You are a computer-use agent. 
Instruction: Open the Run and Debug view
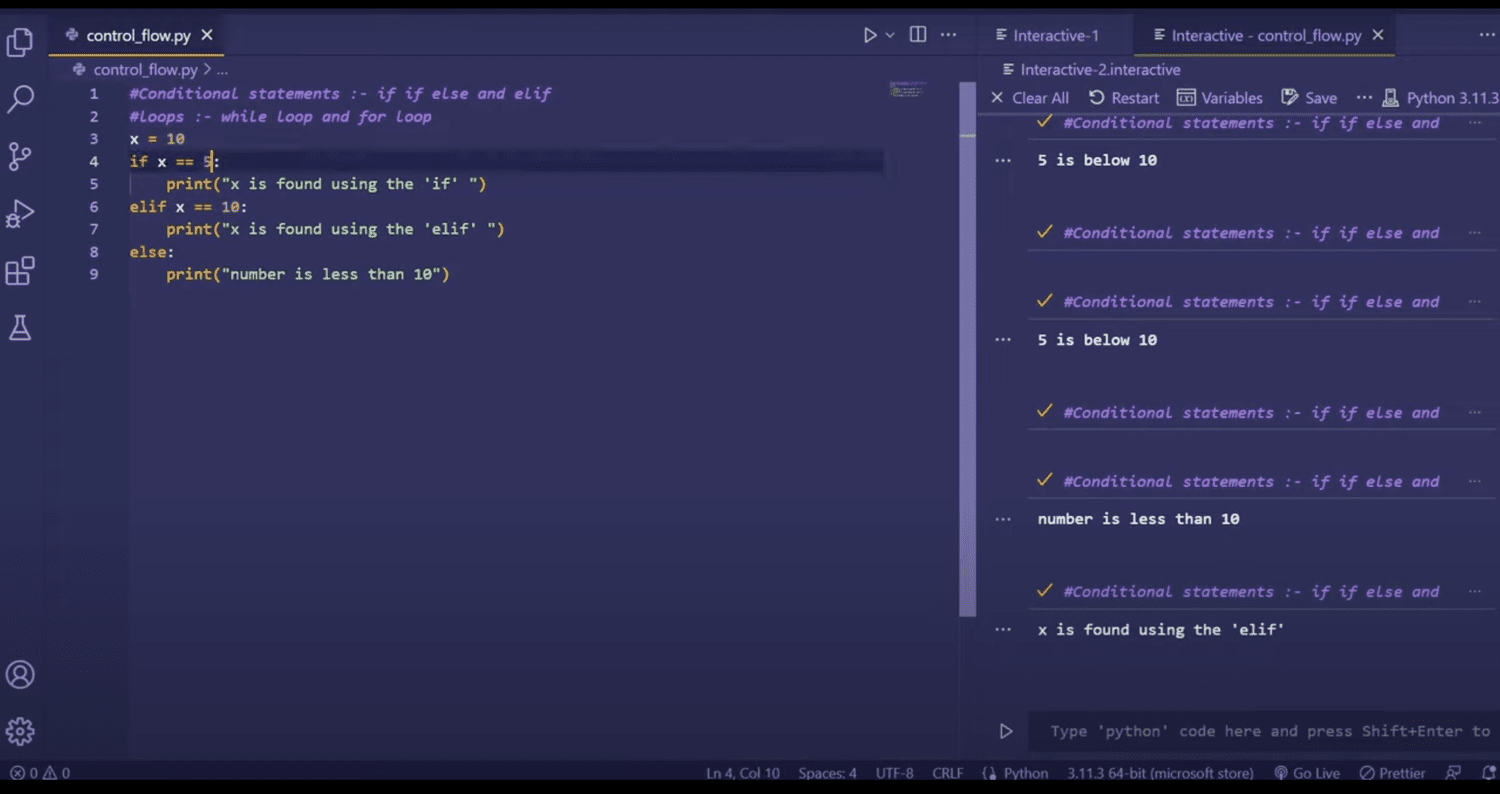tap(20, 213)
